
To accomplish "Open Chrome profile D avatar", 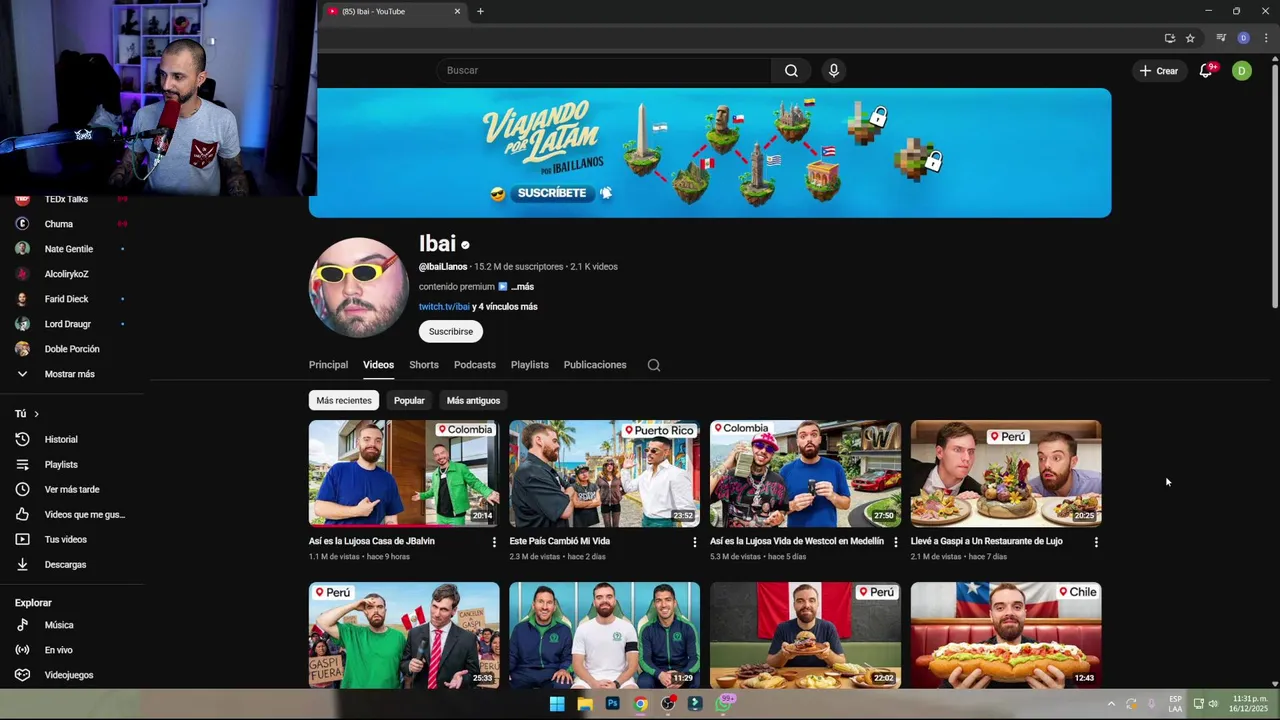I will click(x=1243, y=38).
